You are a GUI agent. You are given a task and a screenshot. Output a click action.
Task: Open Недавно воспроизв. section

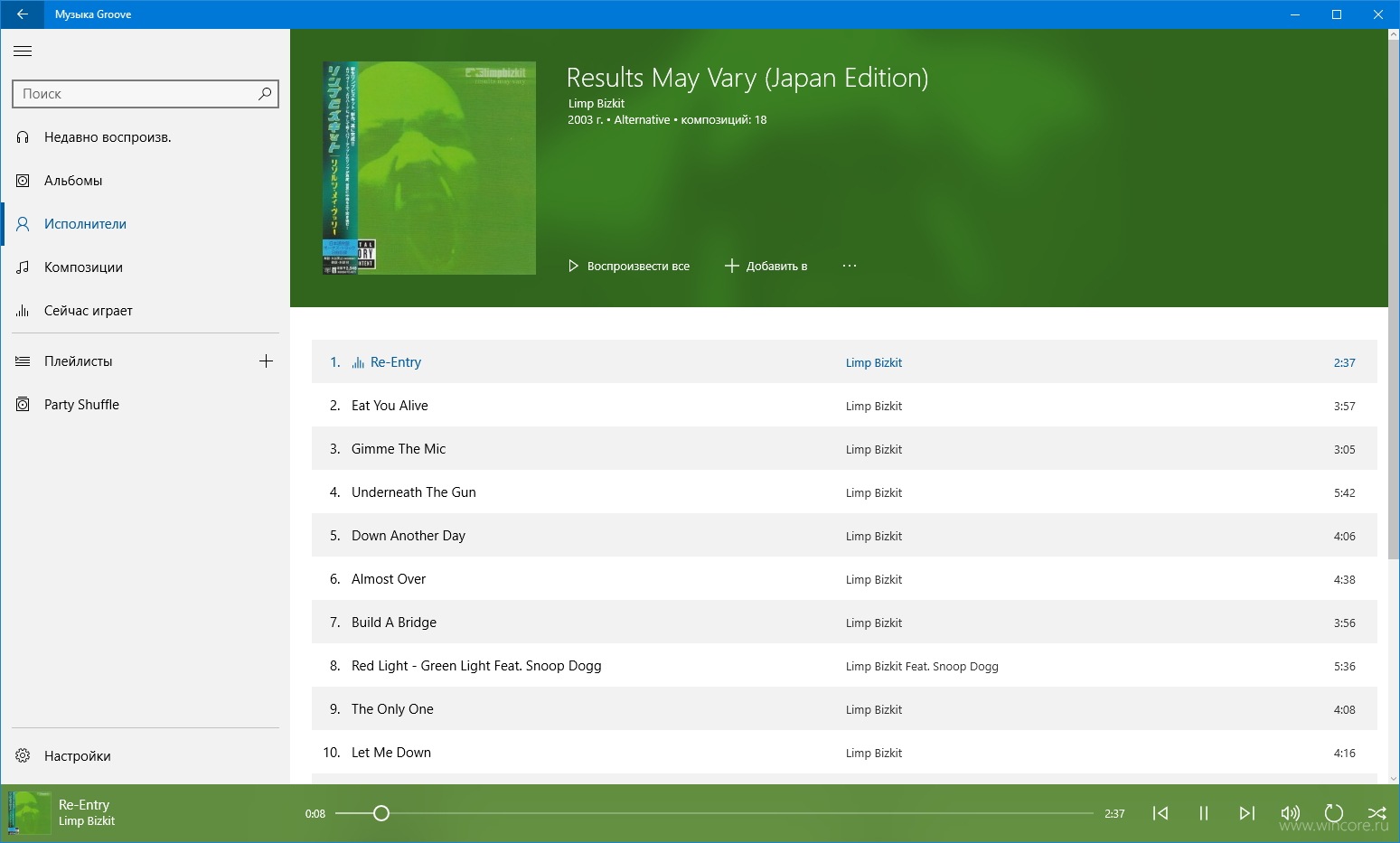pyautogui.click(x=146, y=137)
